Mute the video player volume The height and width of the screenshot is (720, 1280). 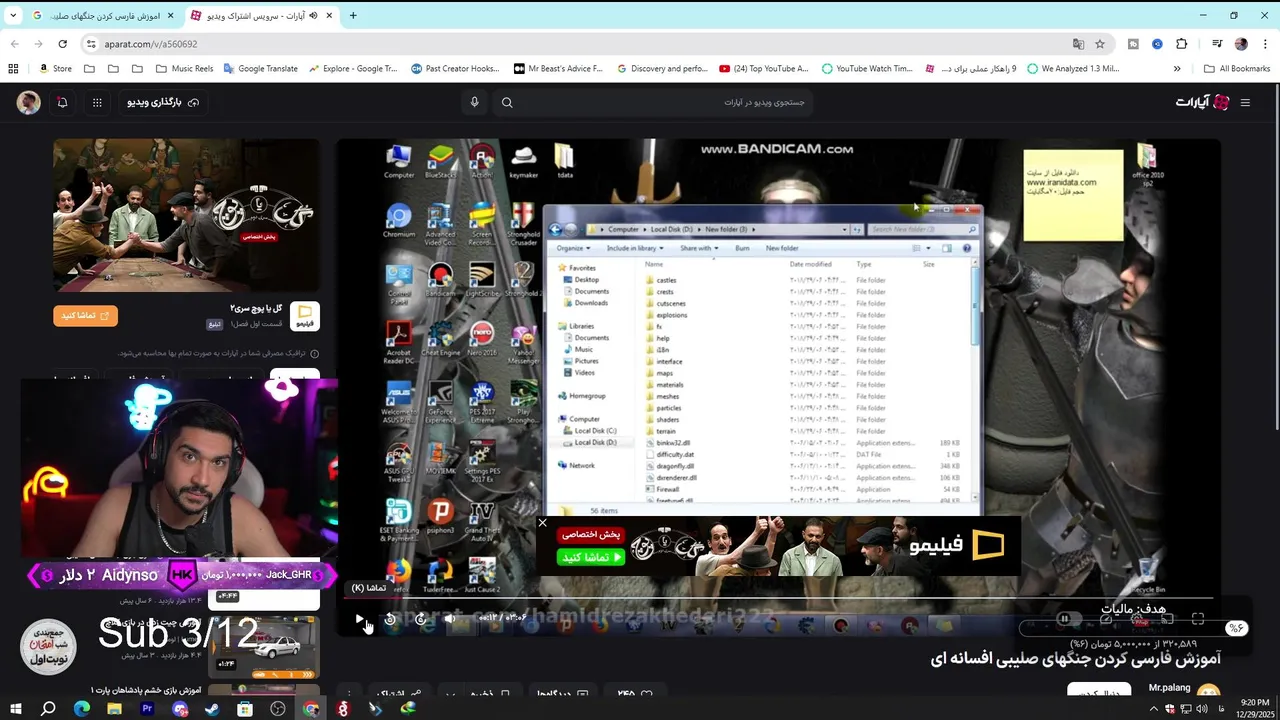pos(450,619)
